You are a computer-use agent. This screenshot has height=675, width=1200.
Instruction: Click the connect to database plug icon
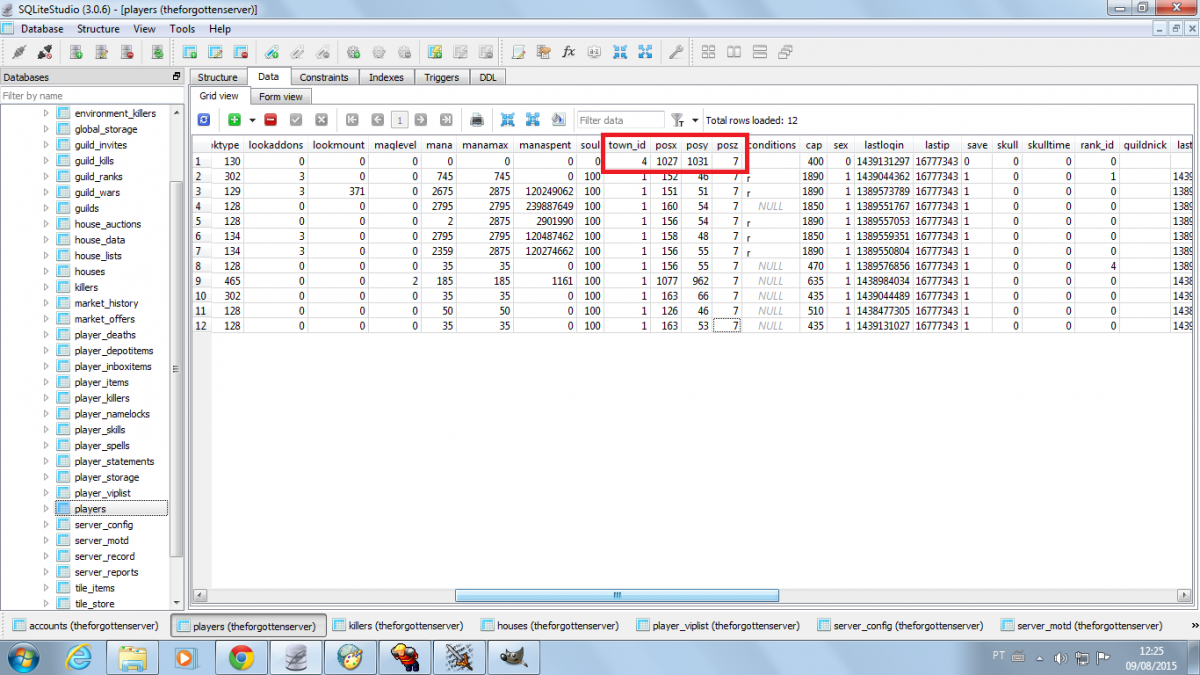pyautogui.click(x=19, y=52)
